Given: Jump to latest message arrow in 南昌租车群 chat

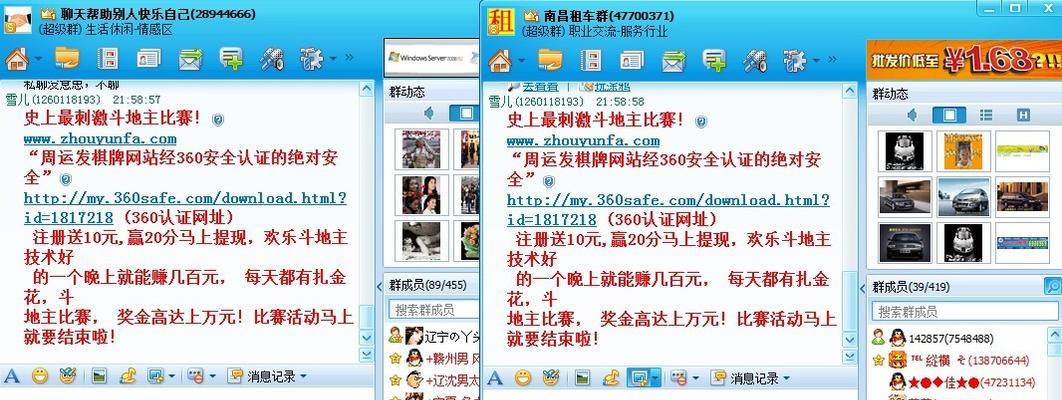Looking at the screenshot, I should coord(849,356).
